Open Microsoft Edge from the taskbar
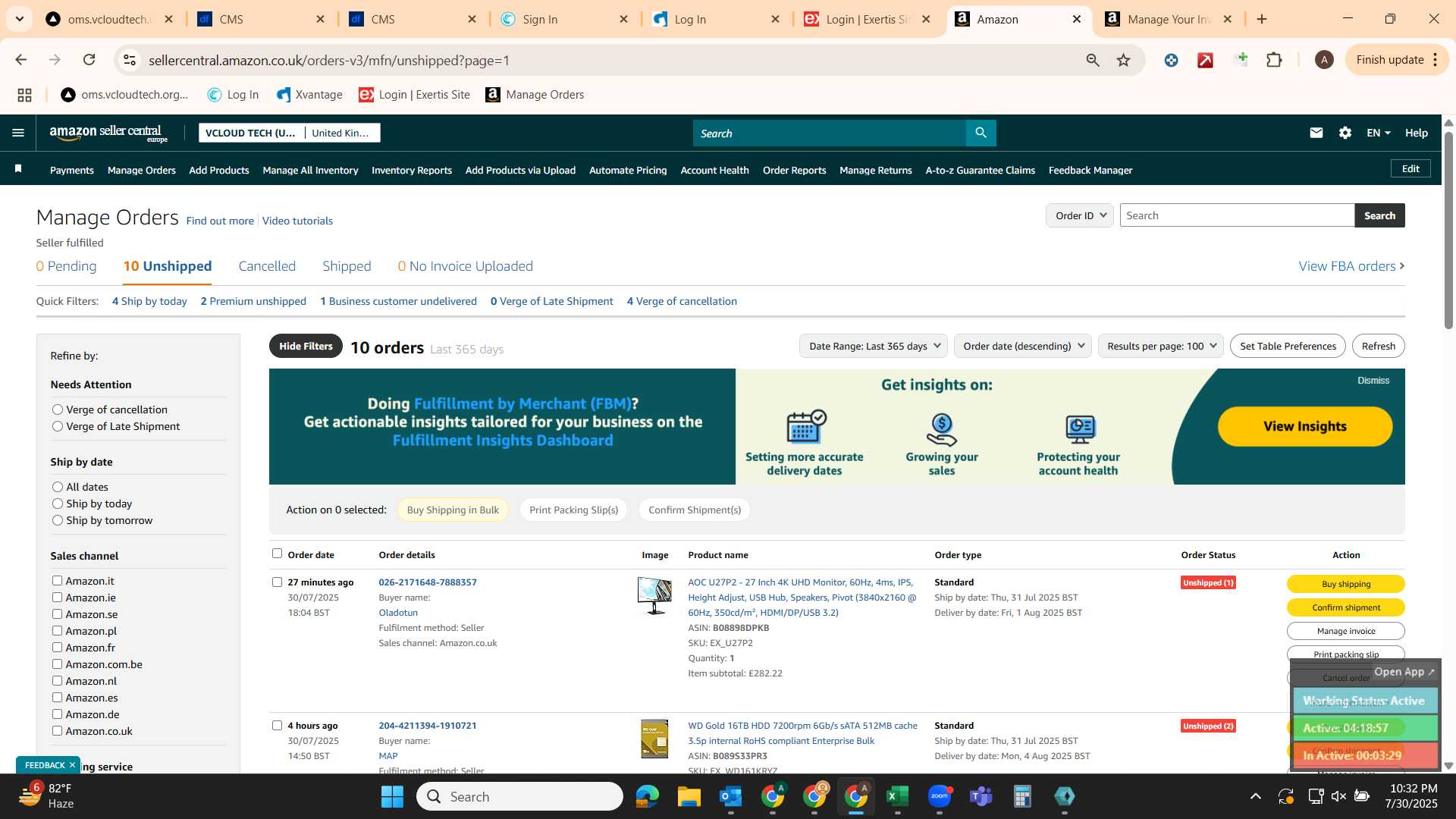The height and width of the screenshot is (819, 1456). click(647, 796)
